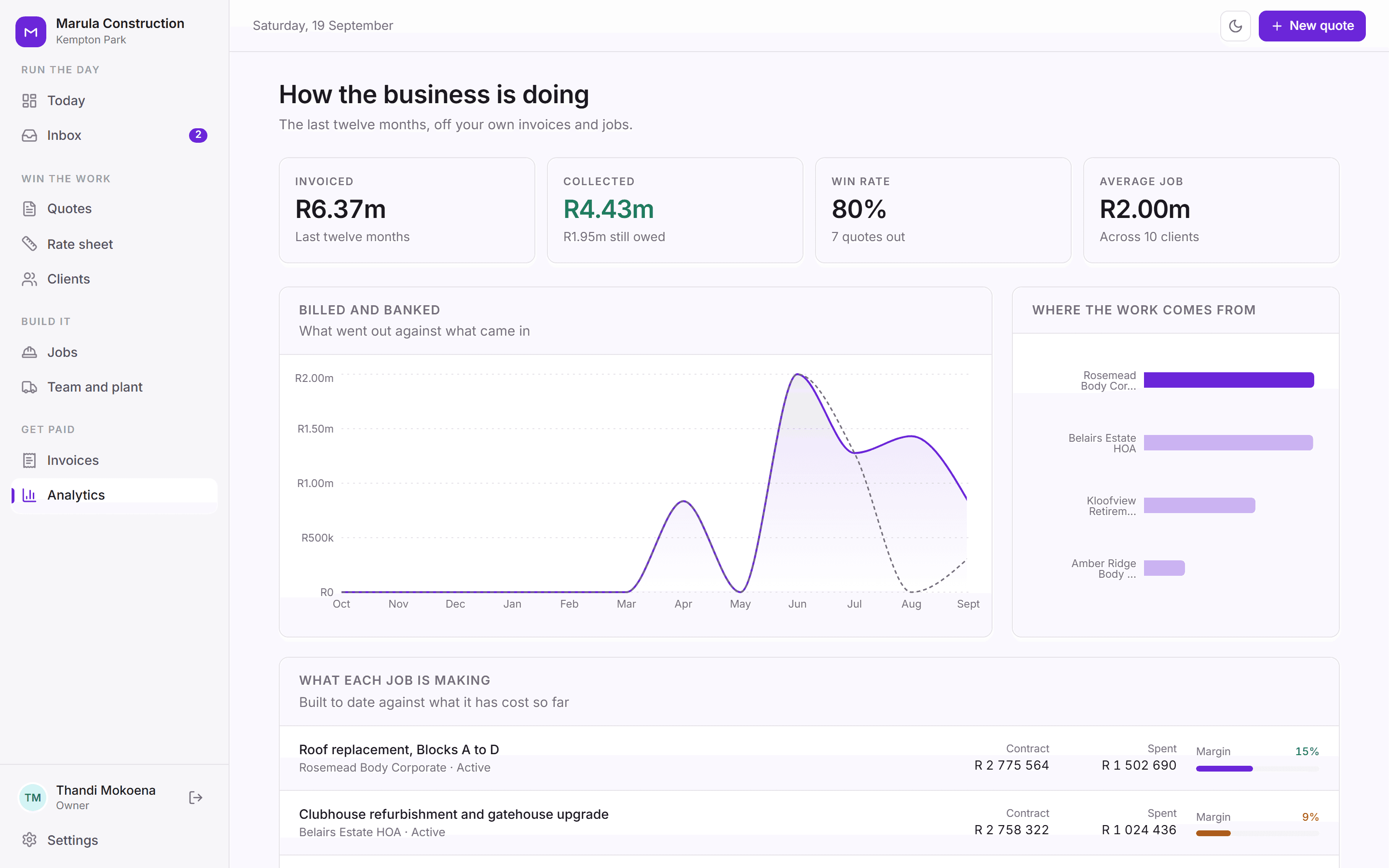Go to Quotes in sidebar
The height and width of the screenshot is (868, 1389).
click(x=114, y=209)
